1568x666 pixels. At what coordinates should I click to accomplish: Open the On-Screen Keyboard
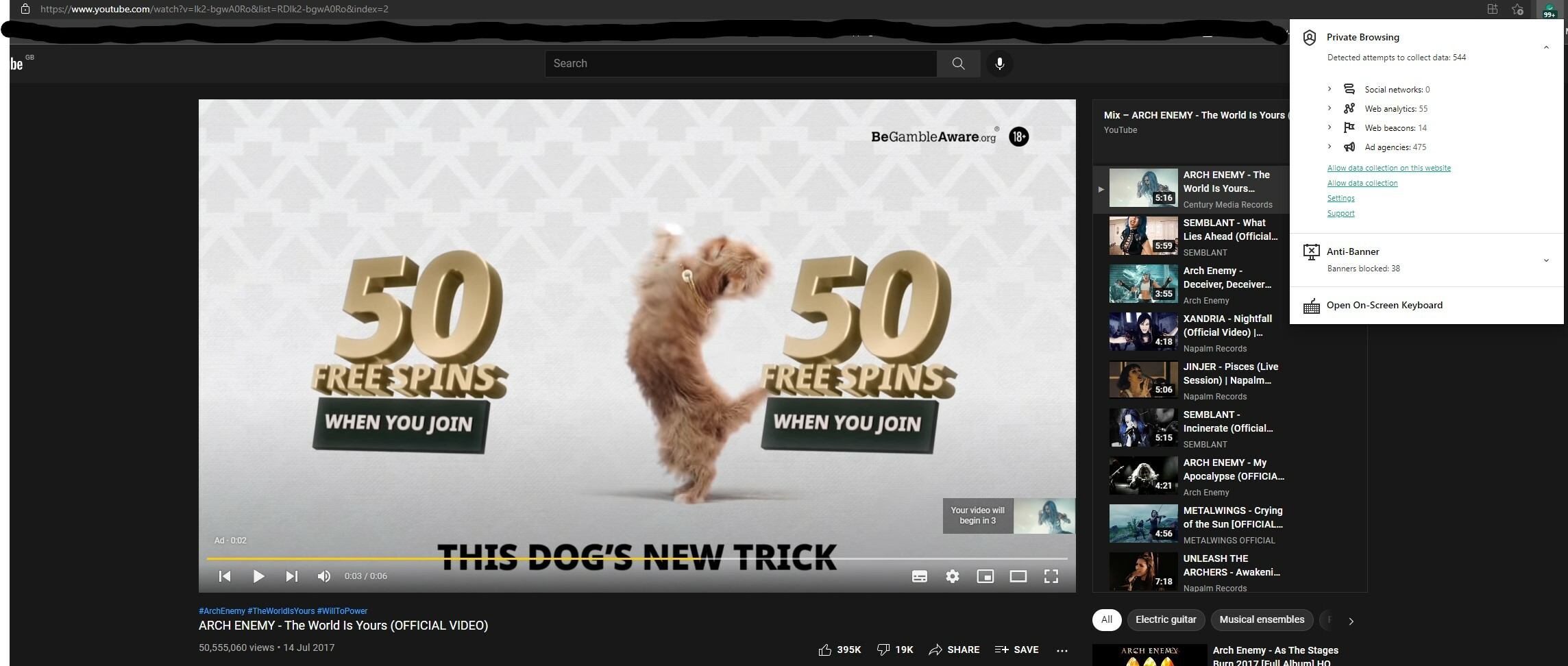tap(1384, 306)
